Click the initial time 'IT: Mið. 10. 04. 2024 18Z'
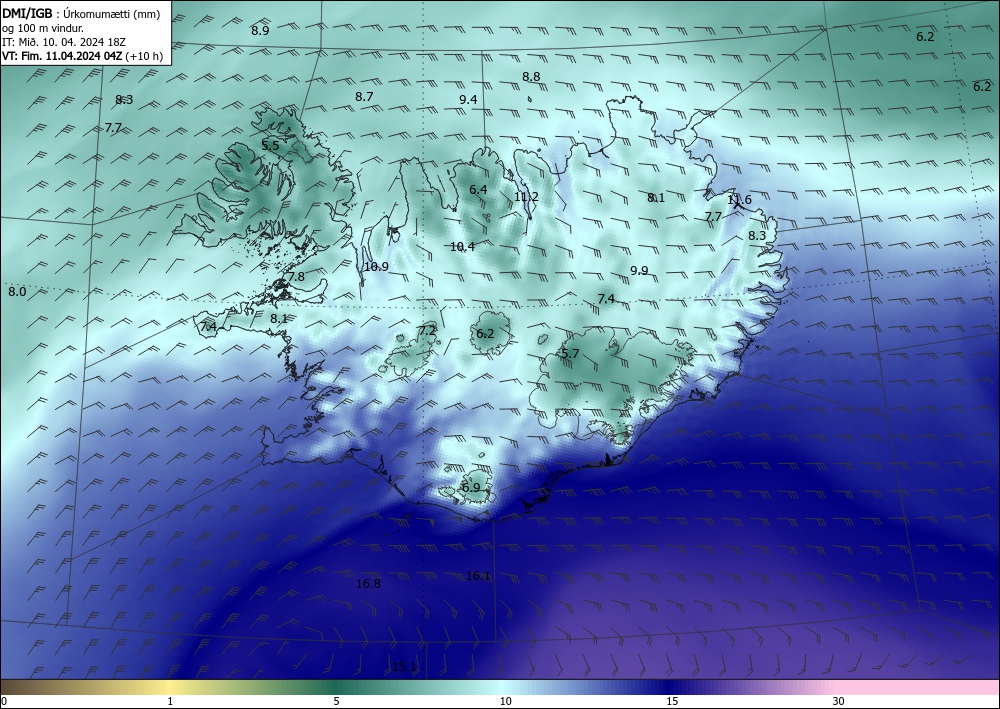This screenshot has height=709, width=1000. pos(64,42)
